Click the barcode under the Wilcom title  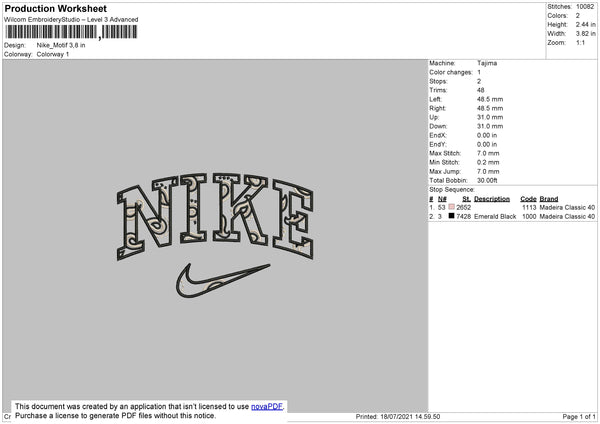point(71,32)
